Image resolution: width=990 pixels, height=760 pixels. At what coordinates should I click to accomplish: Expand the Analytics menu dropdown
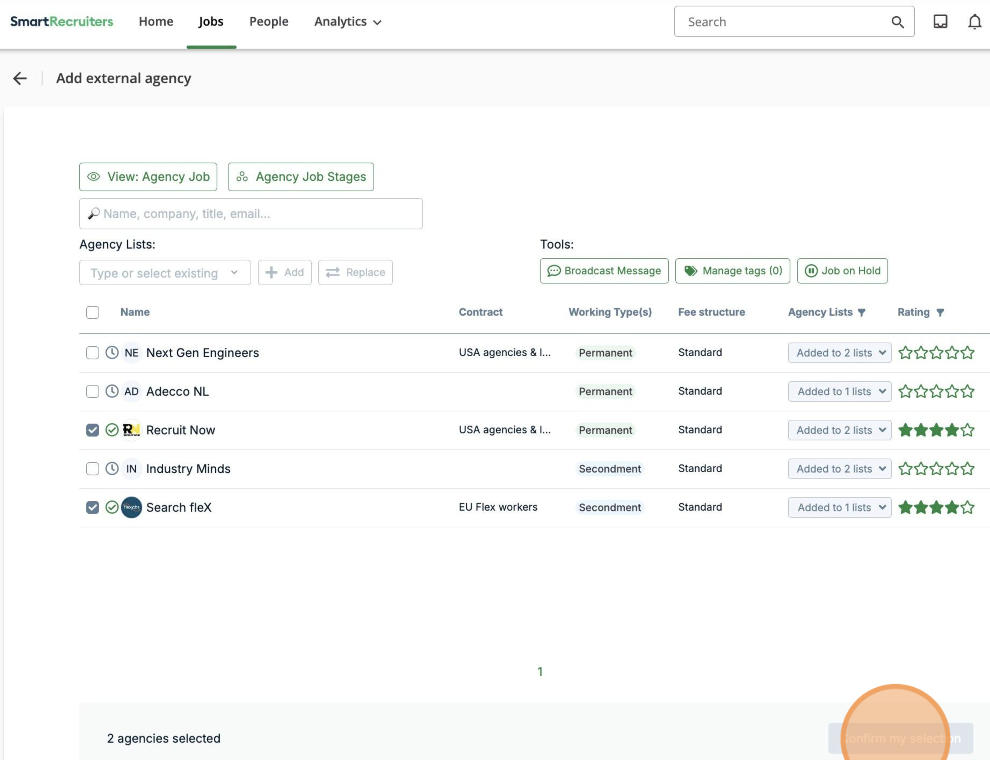[348, 21]
